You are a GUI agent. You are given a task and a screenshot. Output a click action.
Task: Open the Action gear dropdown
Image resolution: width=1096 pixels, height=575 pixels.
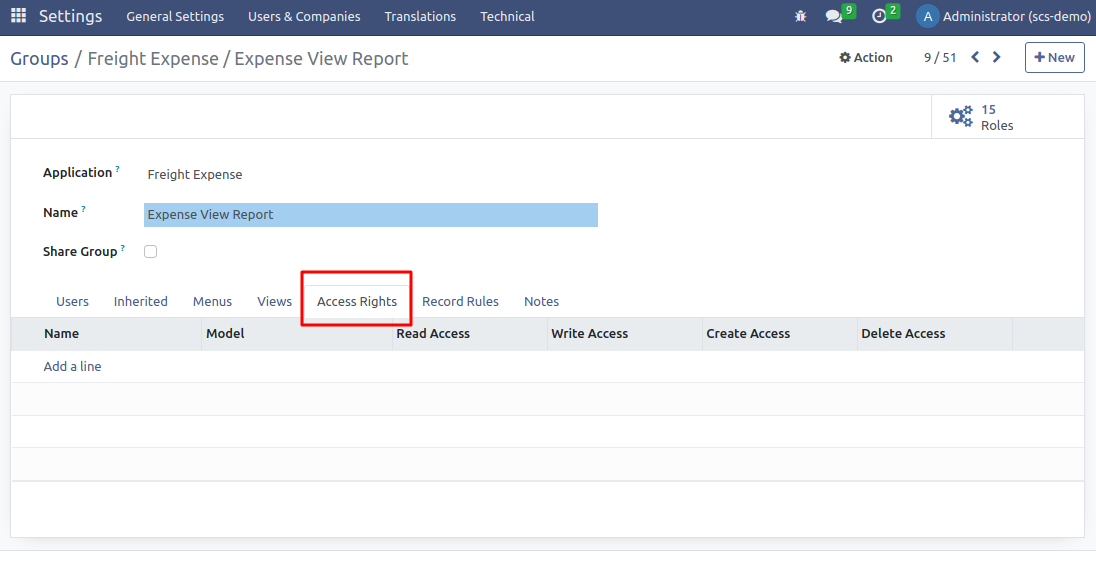[x=866, y=58]
